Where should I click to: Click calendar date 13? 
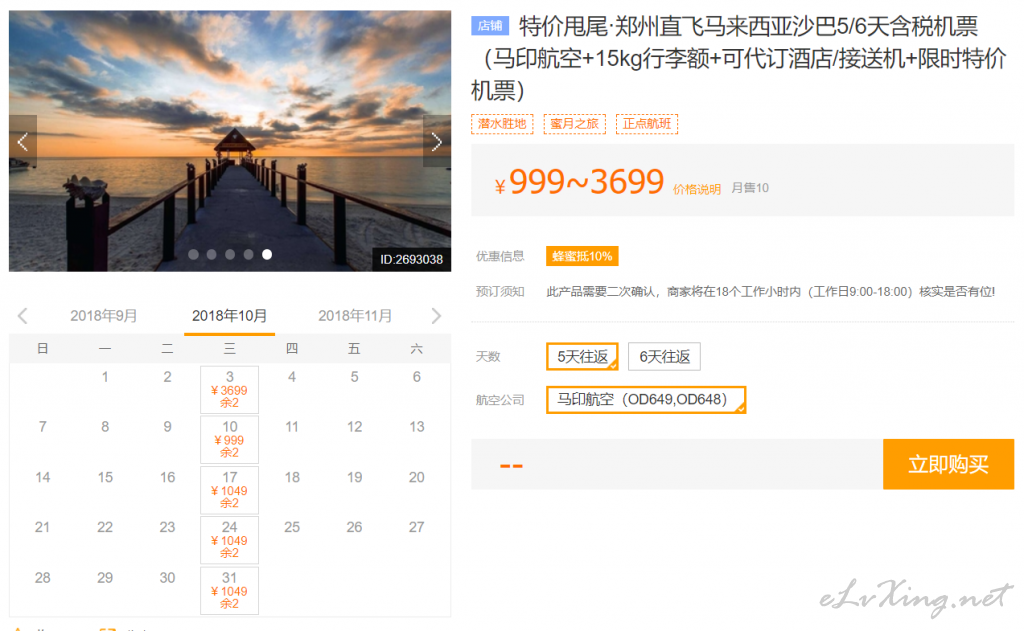tap(417, 427)
